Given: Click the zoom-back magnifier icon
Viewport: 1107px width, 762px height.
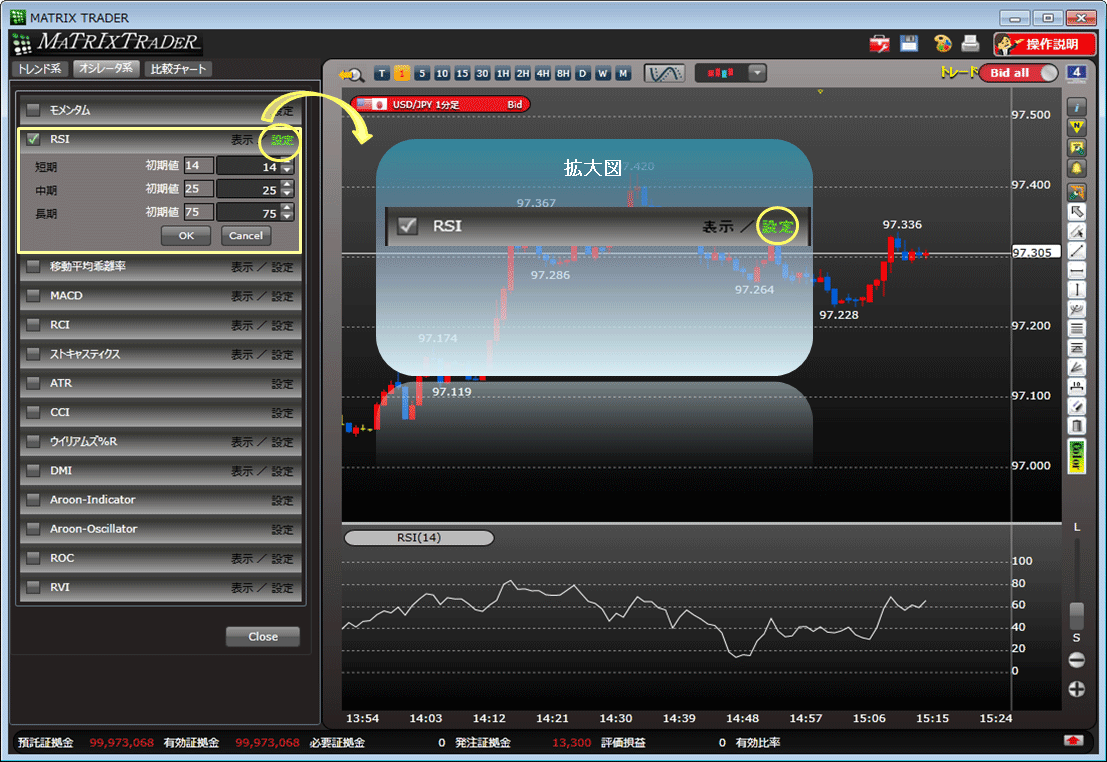Looking at the screenshot, I should pos(352,74).
